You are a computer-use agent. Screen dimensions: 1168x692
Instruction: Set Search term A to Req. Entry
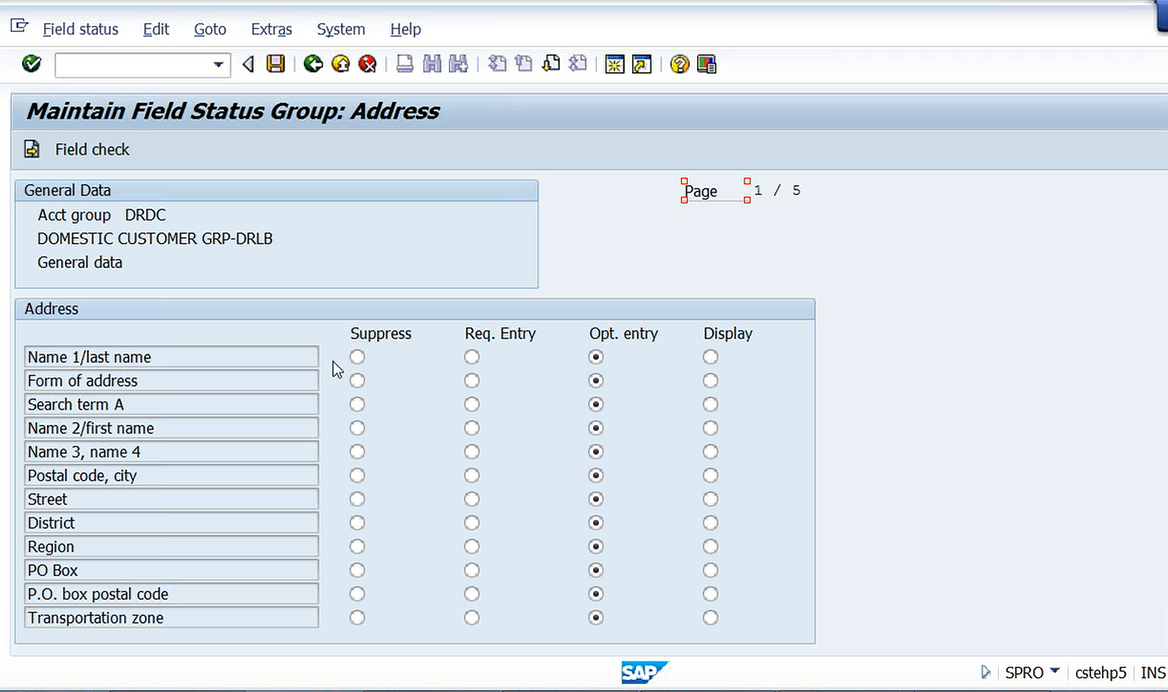472,404
